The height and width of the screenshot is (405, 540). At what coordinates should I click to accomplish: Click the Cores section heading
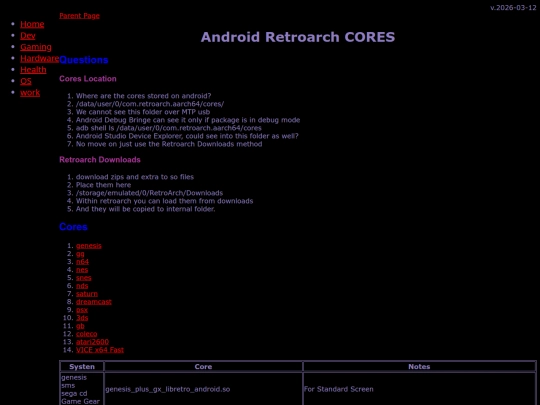(x=73, y=227)
